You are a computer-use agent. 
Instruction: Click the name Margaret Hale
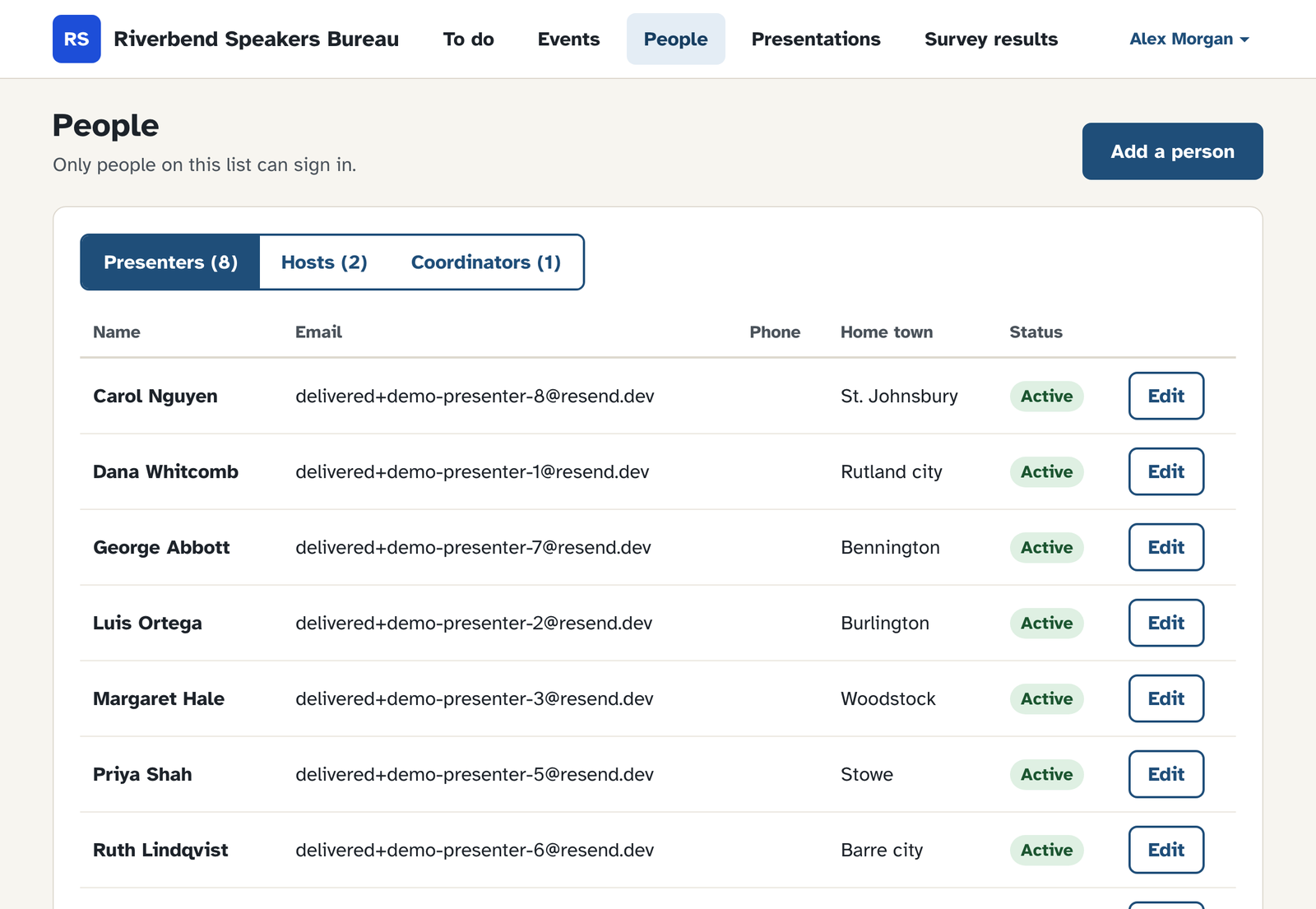click(x=159, y=699)
